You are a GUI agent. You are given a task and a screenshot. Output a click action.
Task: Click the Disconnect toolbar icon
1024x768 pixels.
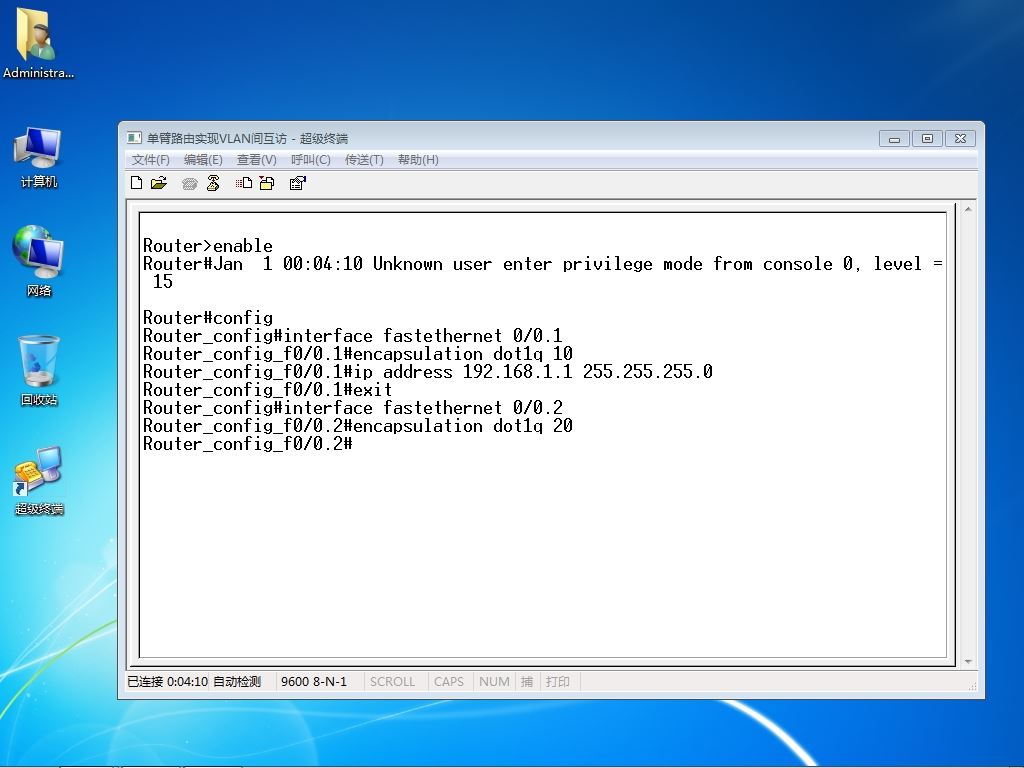point(213,184)
